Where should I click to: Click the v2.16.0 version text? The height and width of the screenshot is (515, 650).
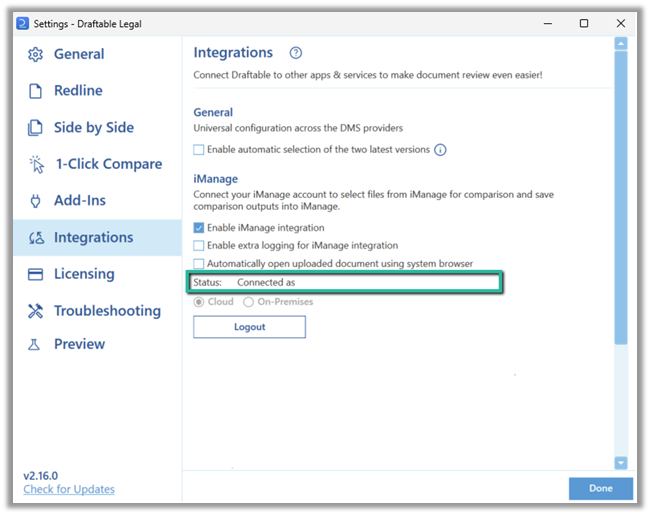point(41,476)
